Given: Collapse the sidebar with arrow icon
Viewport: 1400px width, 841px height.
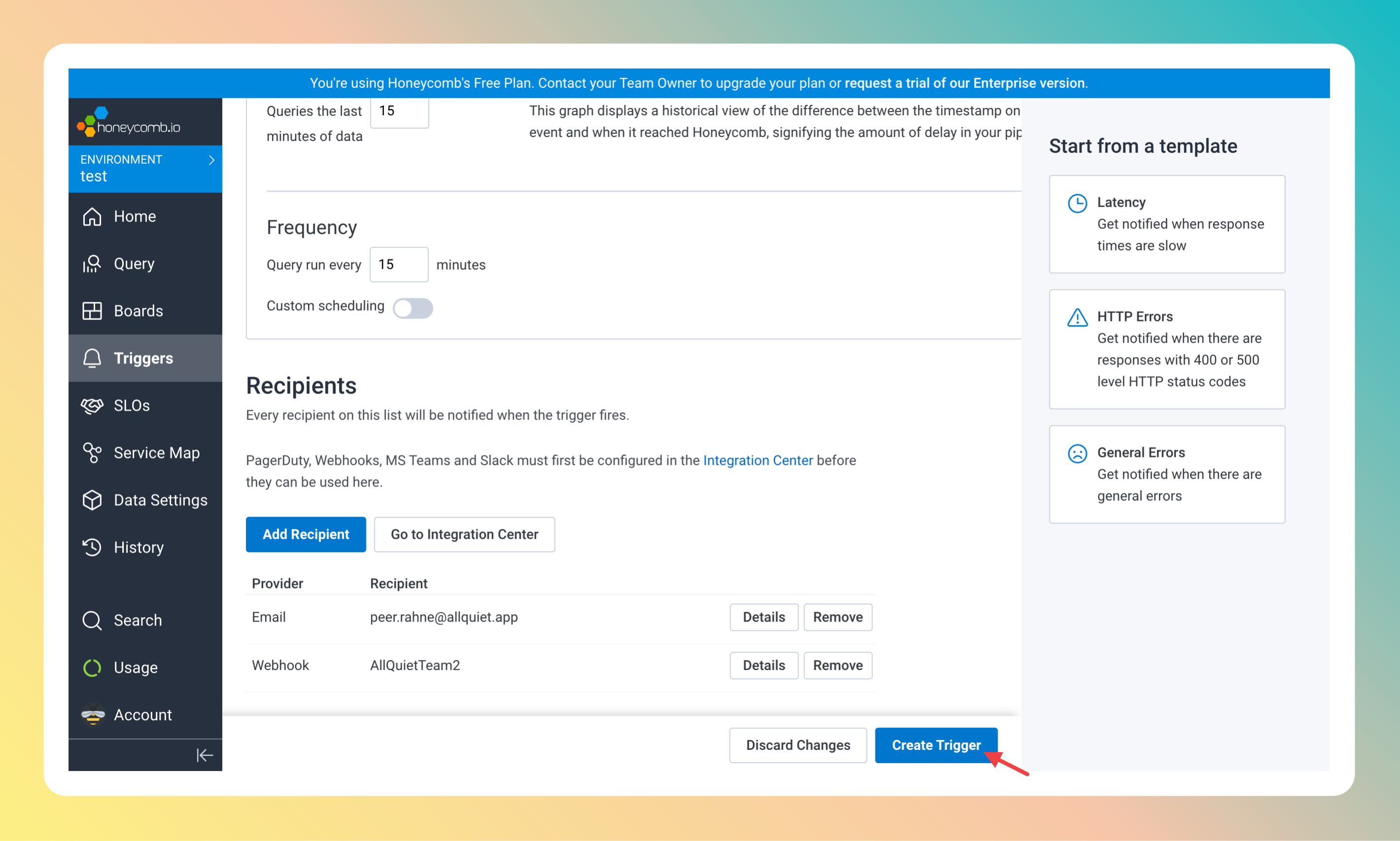Looking at the screenshot, I should tap(205, 755).
